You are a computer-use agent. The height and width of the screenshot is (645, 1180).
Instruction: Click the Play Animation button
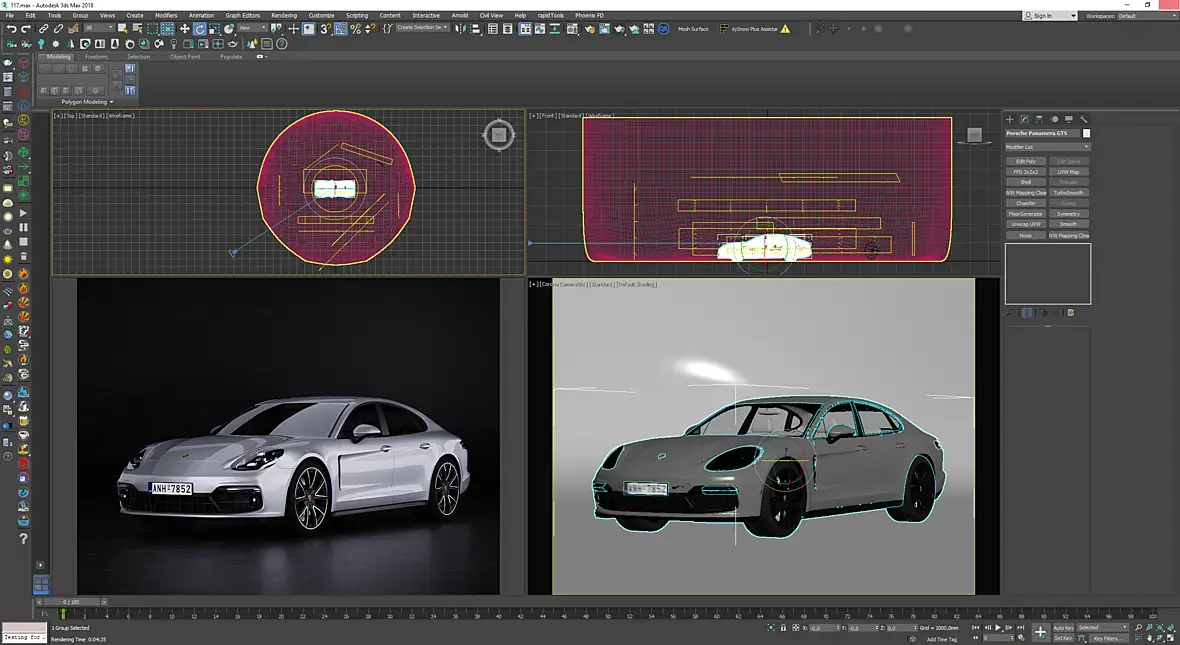[999, 627]
